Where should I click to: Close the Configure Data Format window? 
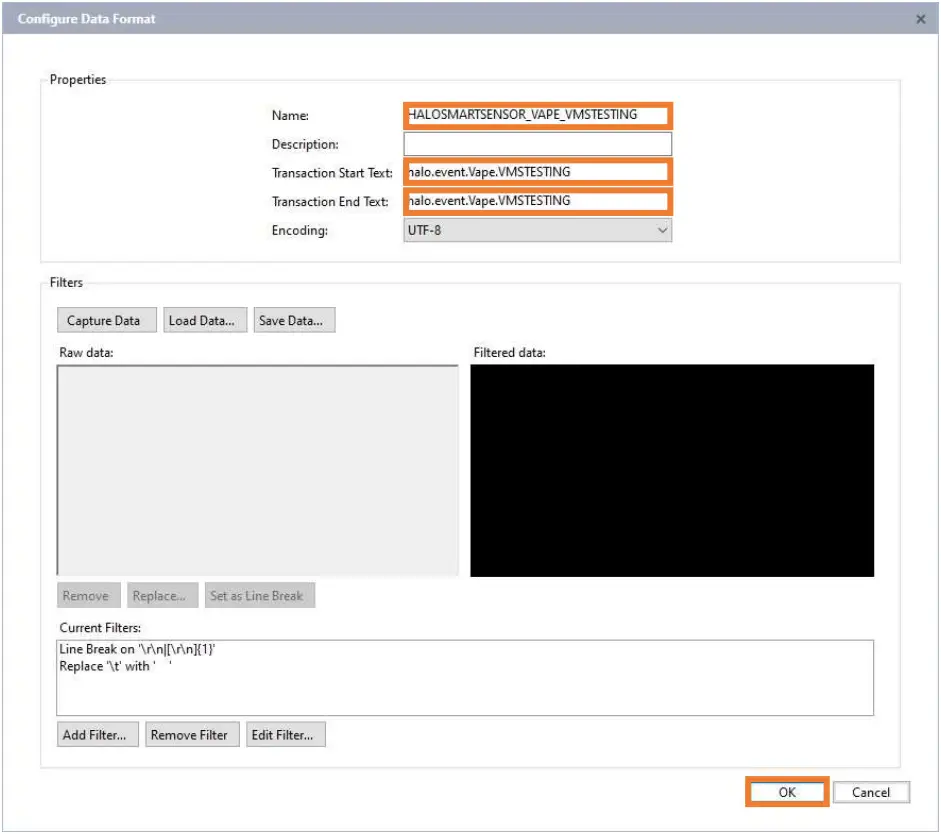[922, 18]
